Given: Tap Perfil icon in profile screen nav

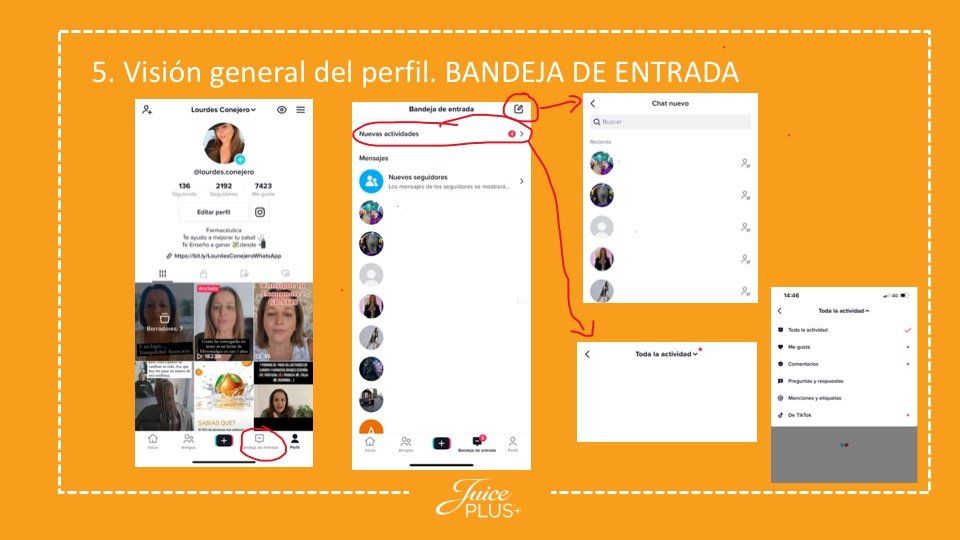Looking at the screenshot, I should pyautogui.click(x=295, y=441).
